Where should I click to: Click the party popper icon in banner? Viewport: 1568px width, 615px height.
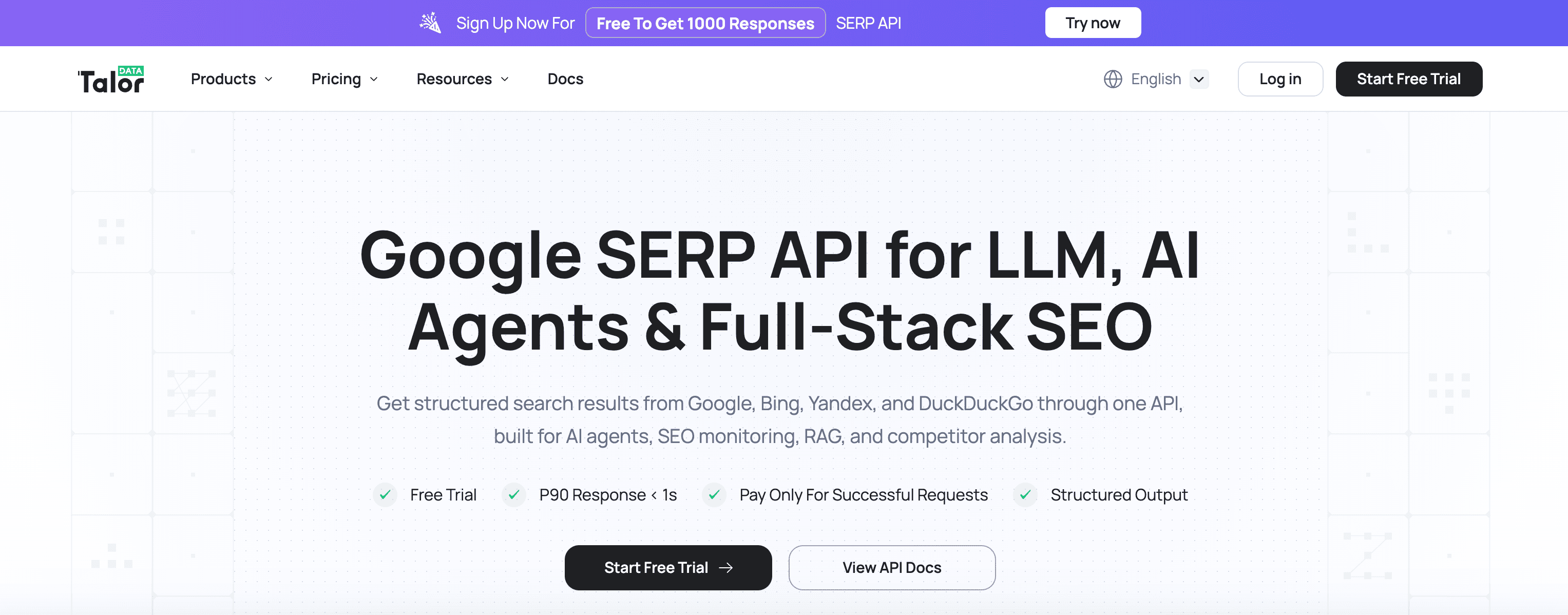pos(430,23)
